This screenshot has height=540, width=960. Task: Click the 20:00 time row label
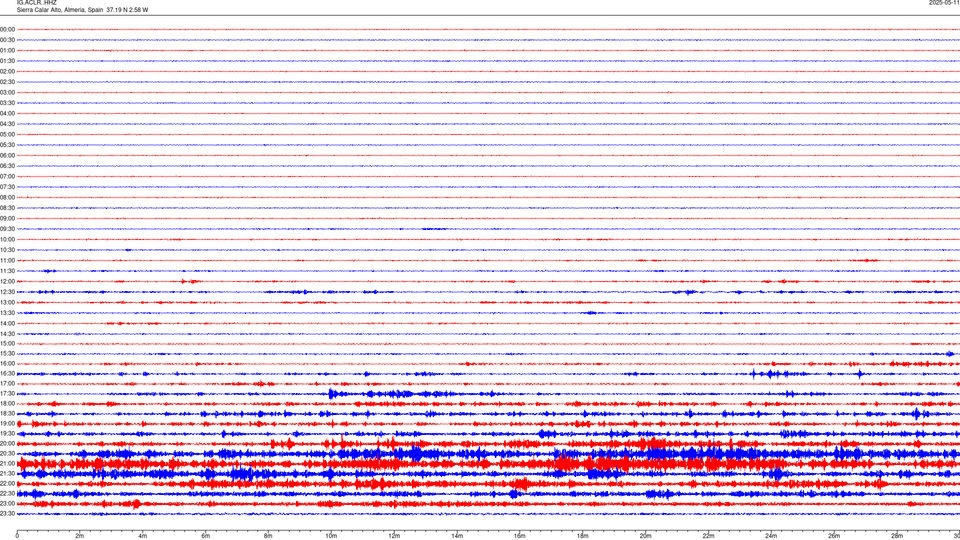[x=7, y=444]
